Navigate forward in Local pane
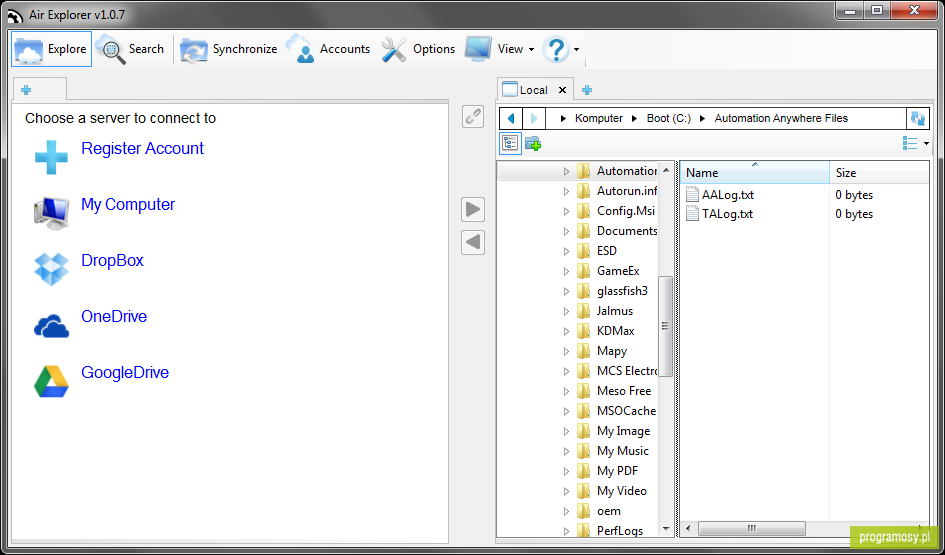Image resolution: width=945 pixels, height=555 pixels. tap(534, 119)
